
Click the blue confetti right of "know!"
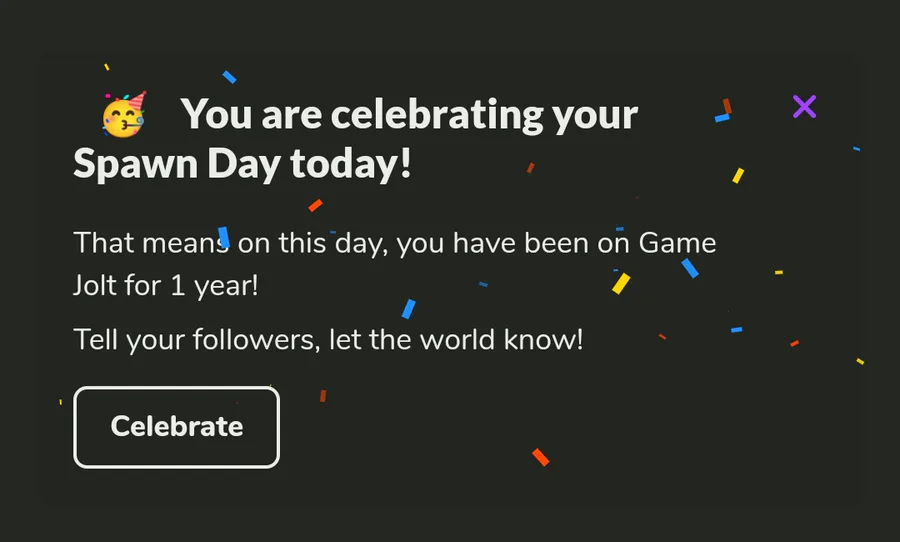coord(736,329)
